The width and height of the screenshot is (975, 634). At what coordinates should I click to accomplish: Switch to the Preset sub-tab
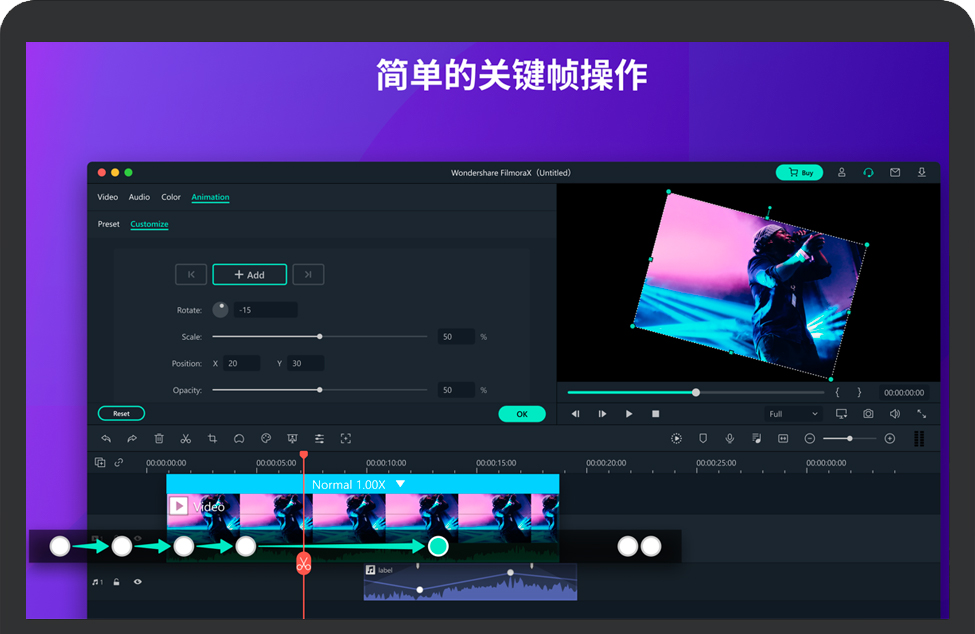(x=109, y=224)
